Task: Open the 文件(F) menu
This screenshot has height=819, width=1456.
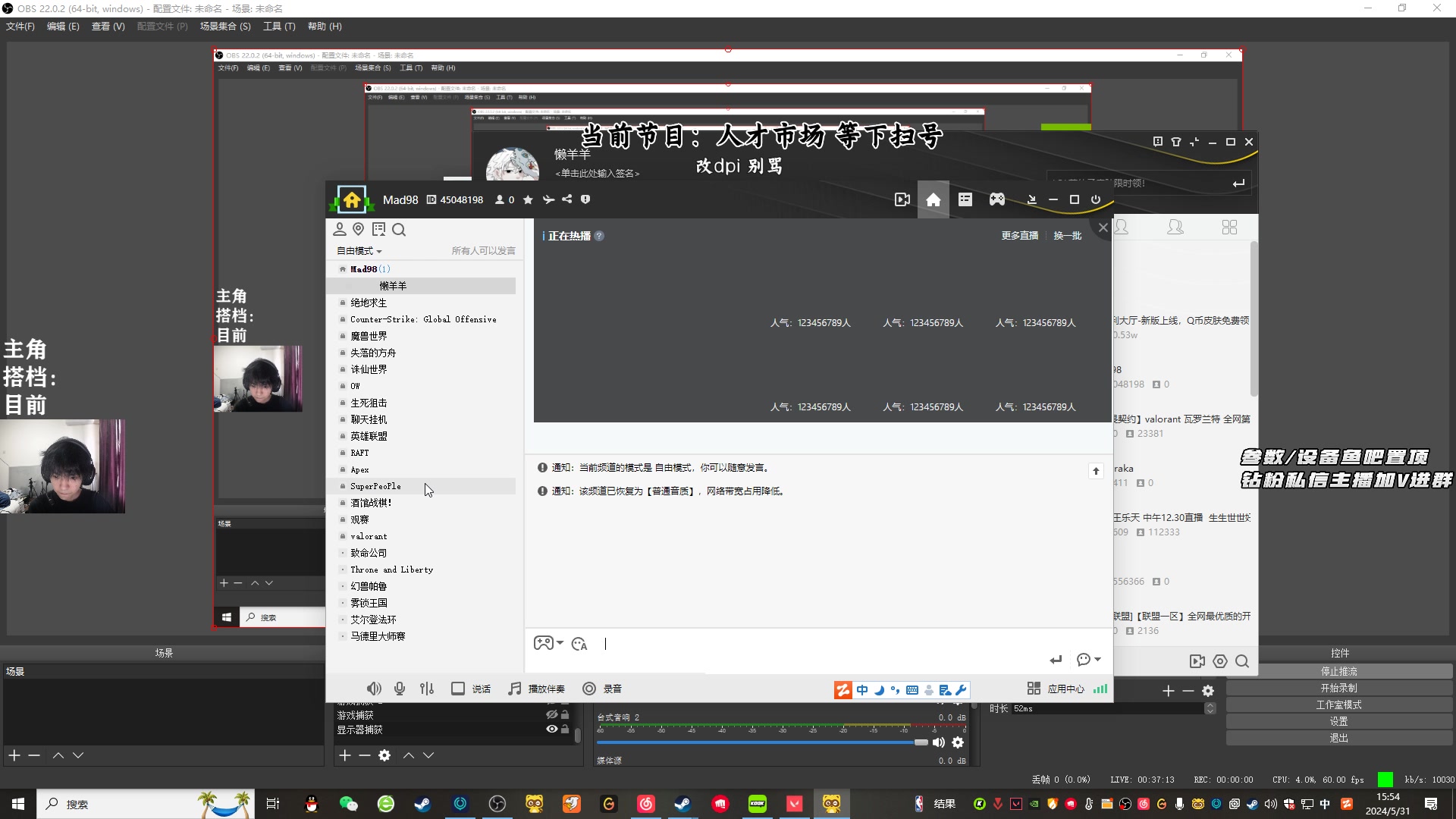Action: tap(20, 27)
